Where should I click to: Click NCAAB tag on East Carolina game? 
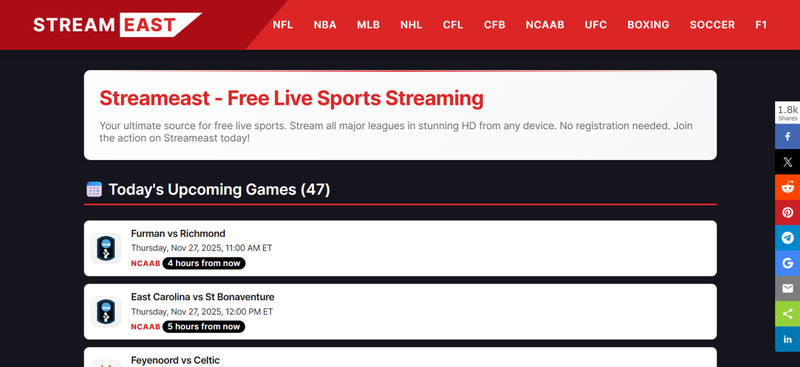click(x=145, y=327)
